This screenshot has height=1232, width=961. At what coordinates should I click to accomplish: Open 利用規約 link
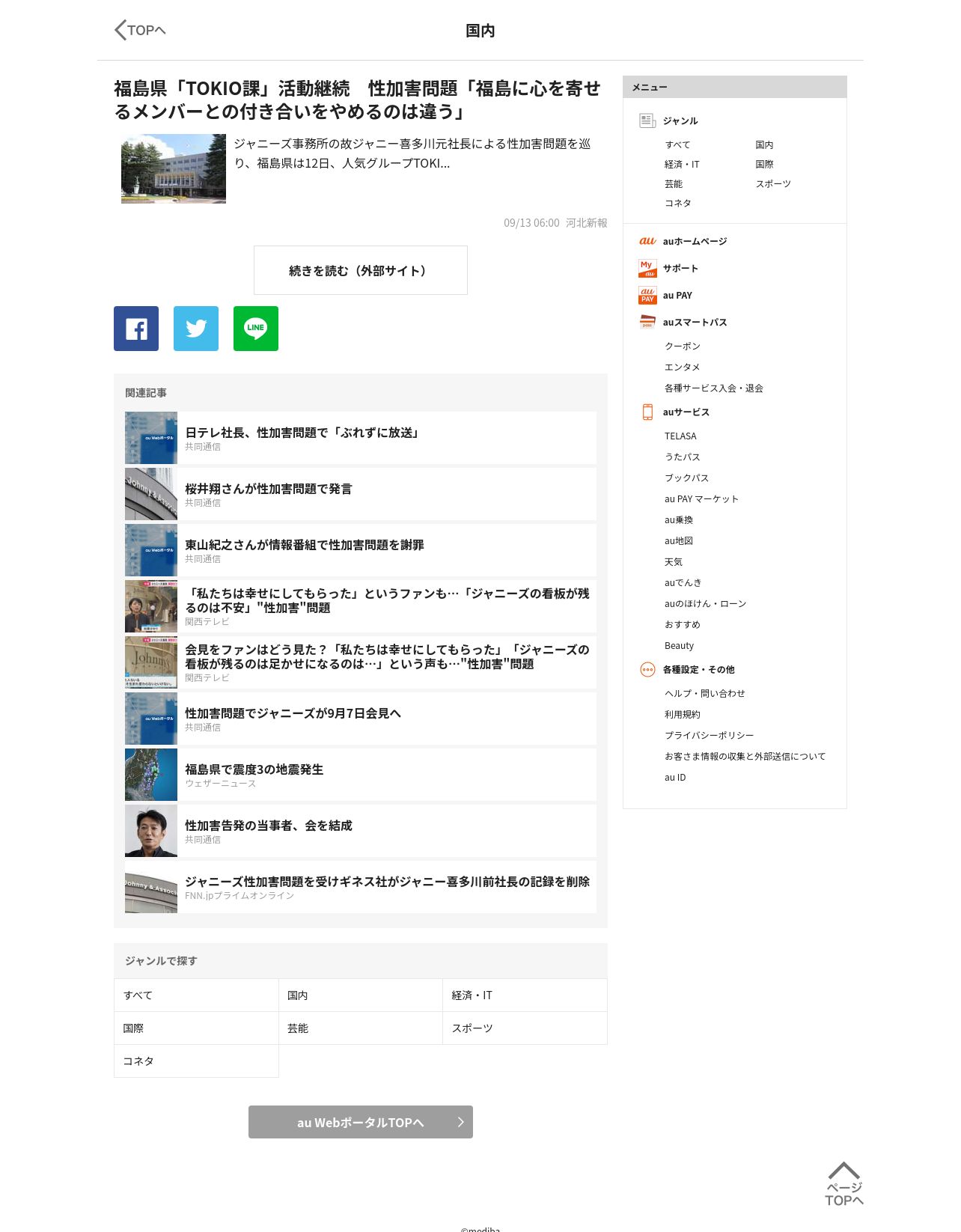tap(683, 714)
